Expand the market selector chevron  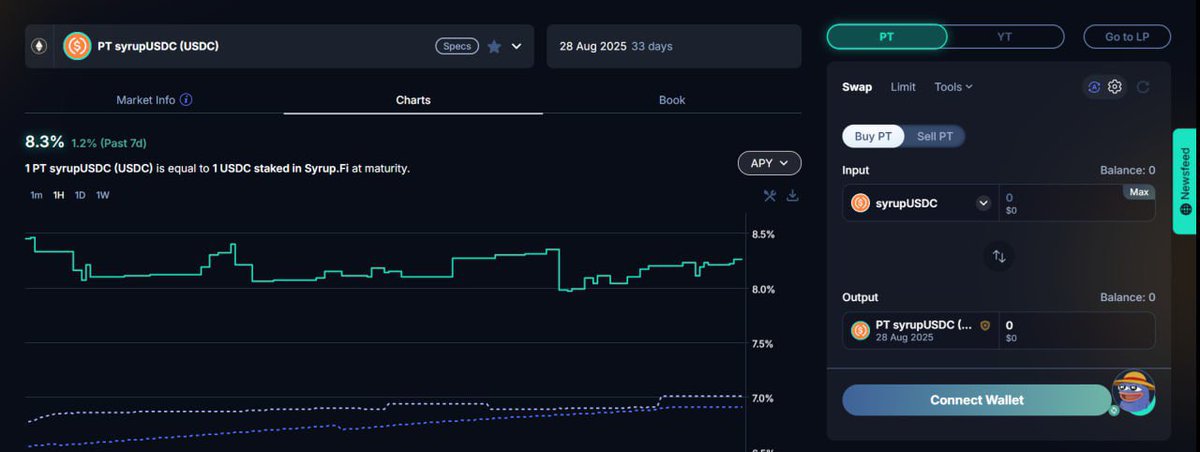[x=517, y=46]
